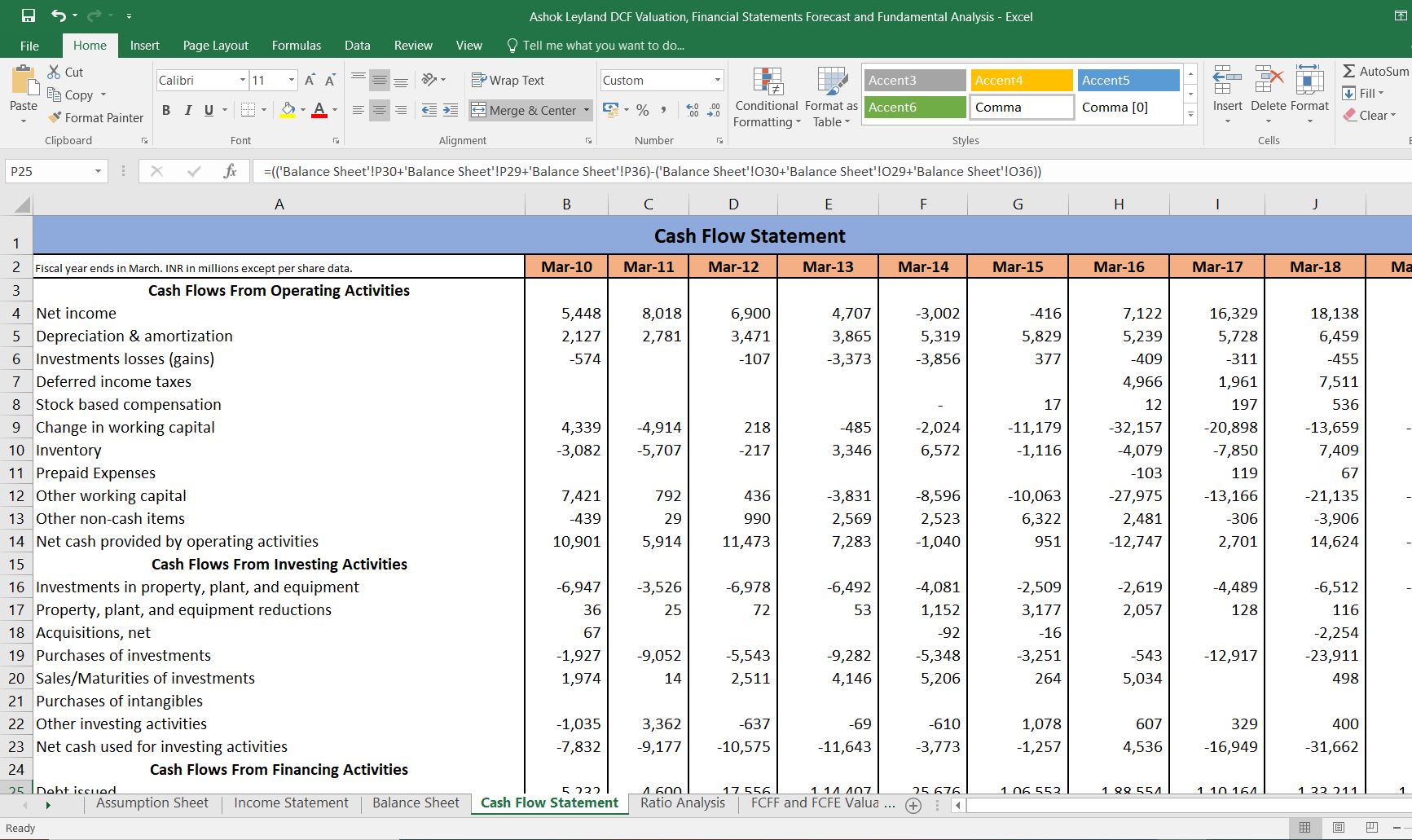Toggle Wrap Text

coord(508,80)
